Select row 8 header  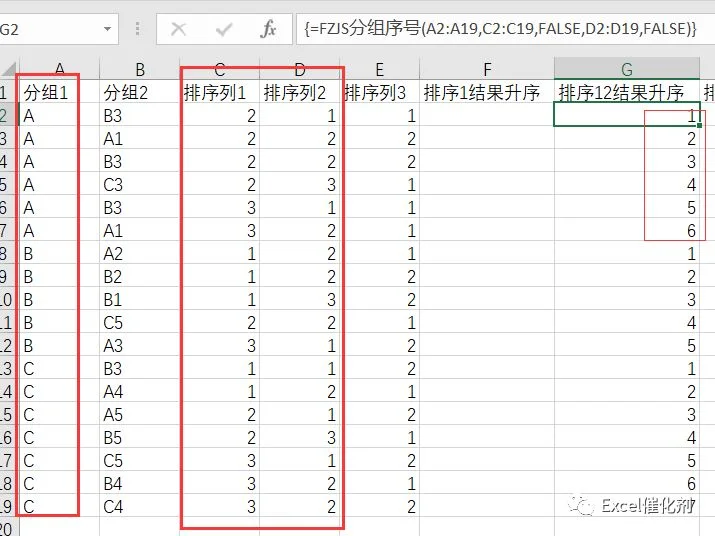coord(9,253)
